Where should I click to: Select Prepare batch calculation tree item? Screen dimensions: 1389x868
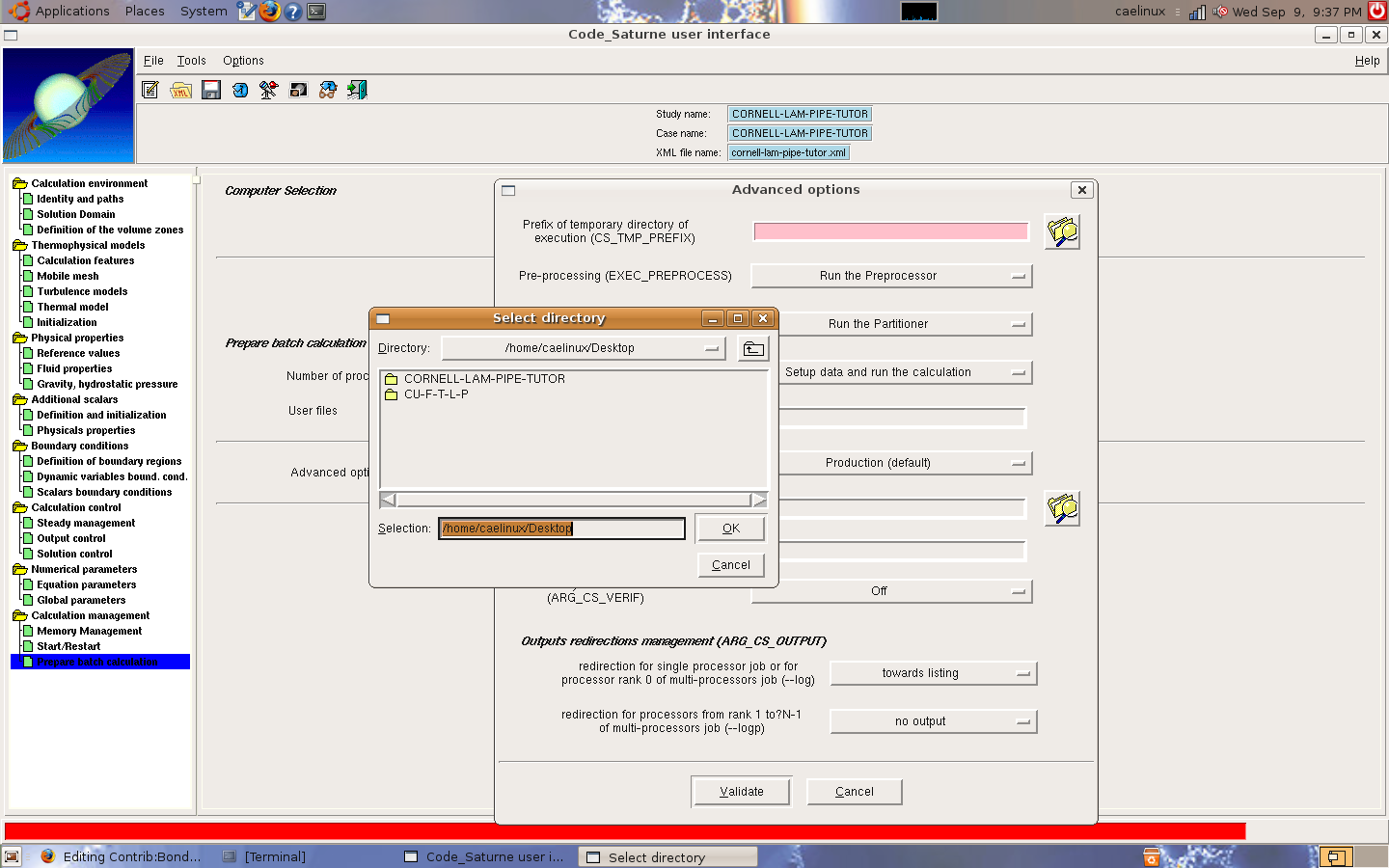tap(97, 662)
